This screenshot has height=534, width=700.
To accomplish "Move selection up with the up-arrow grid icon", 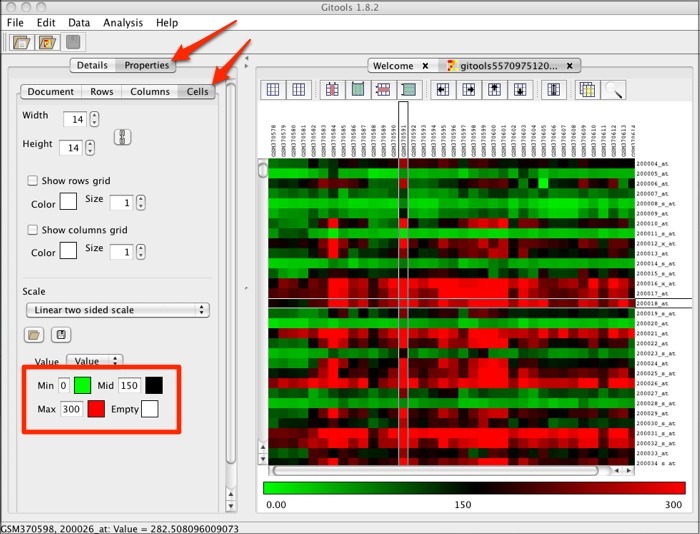I will (x=494, y=90).
